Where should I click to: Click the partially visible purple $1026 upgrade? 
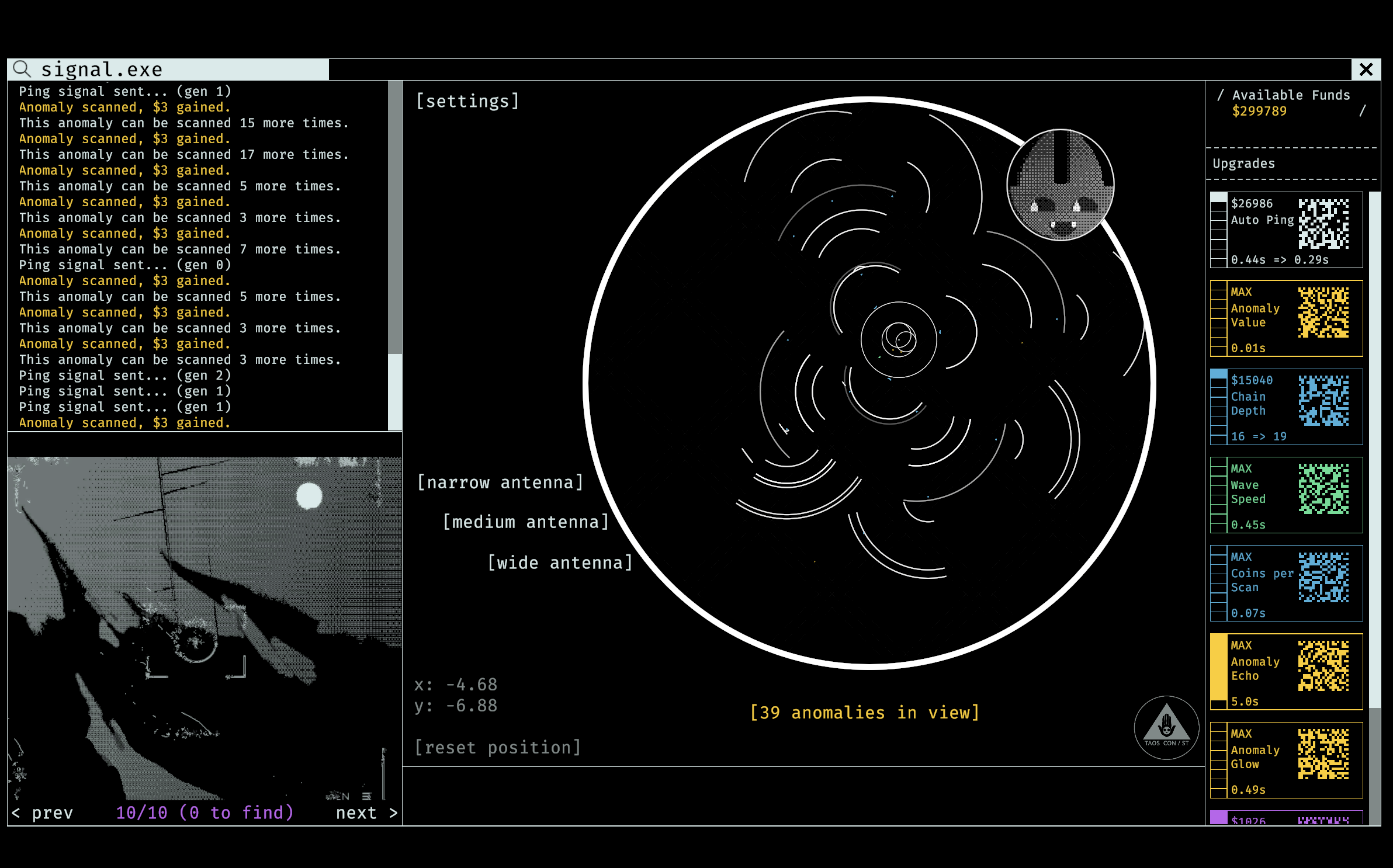coord(1286,818)
